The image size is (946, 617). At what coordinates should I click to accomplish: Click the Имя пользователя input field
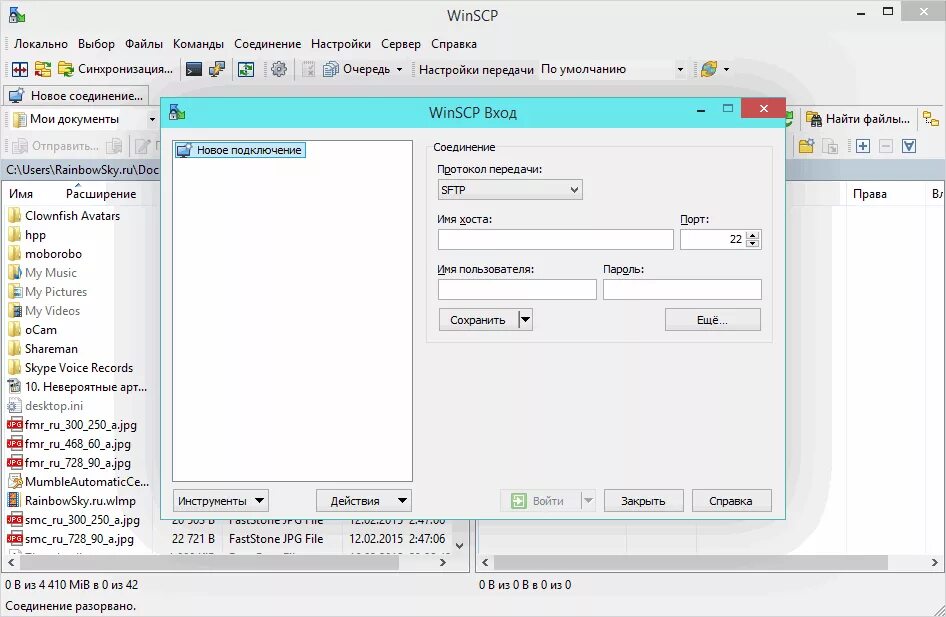[517, 290]
